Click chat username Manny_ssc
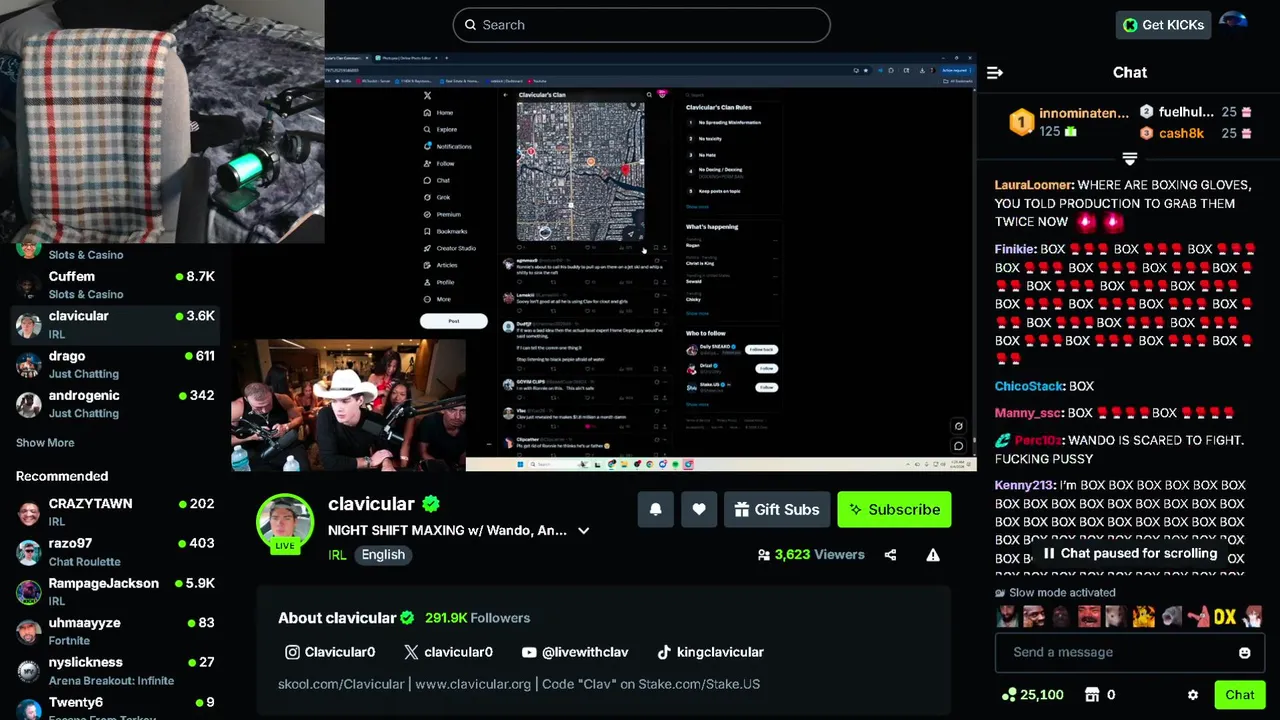This screenshot has width=1280, height=720. click(x=1028, y=412)
